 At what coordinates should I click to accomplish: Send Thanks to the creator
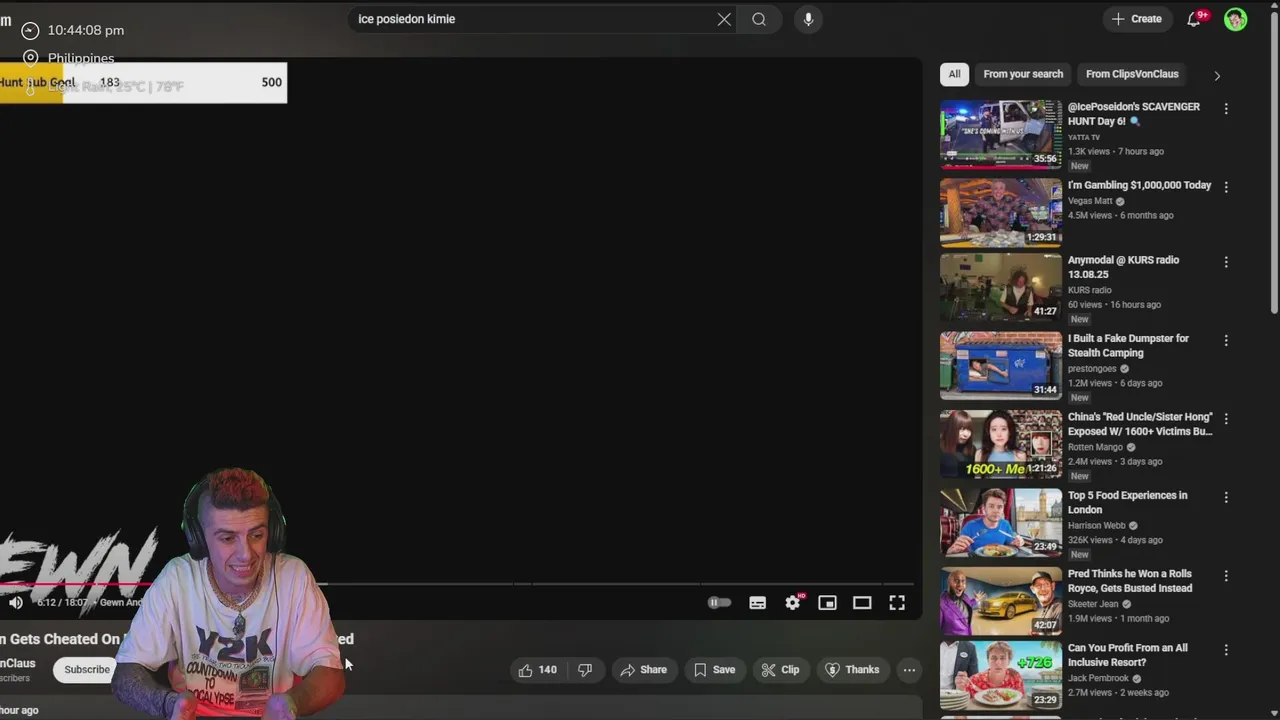tap(851, 670)
